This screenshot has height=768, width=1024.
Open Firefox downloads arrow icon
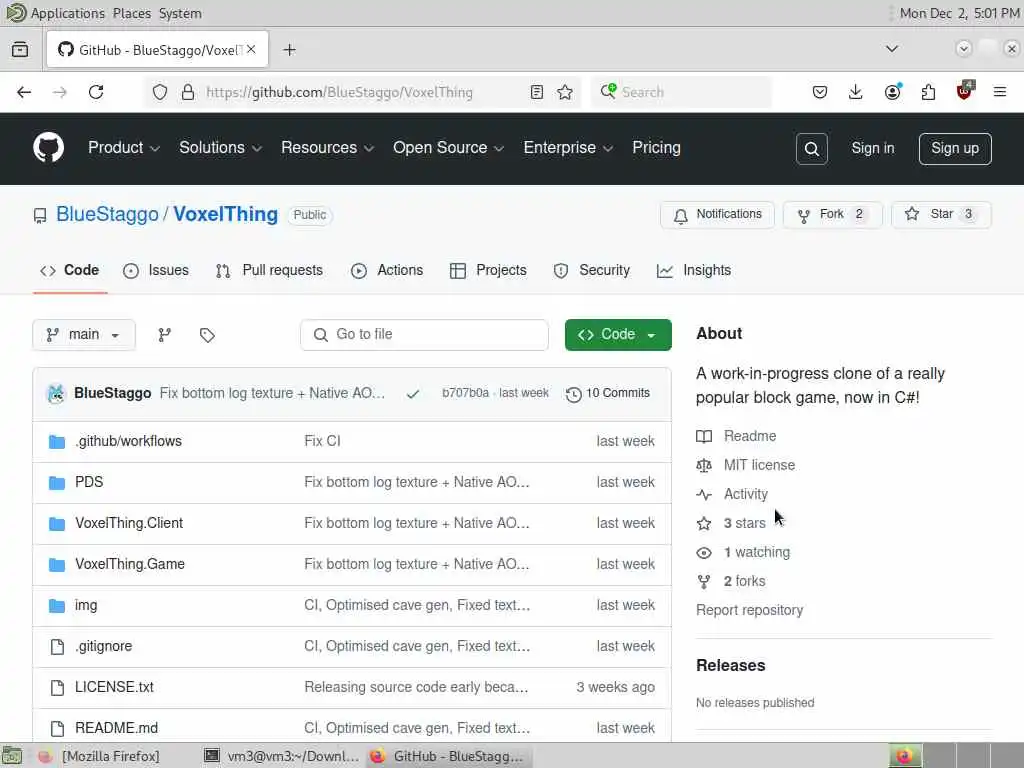(x=856, y=92)
